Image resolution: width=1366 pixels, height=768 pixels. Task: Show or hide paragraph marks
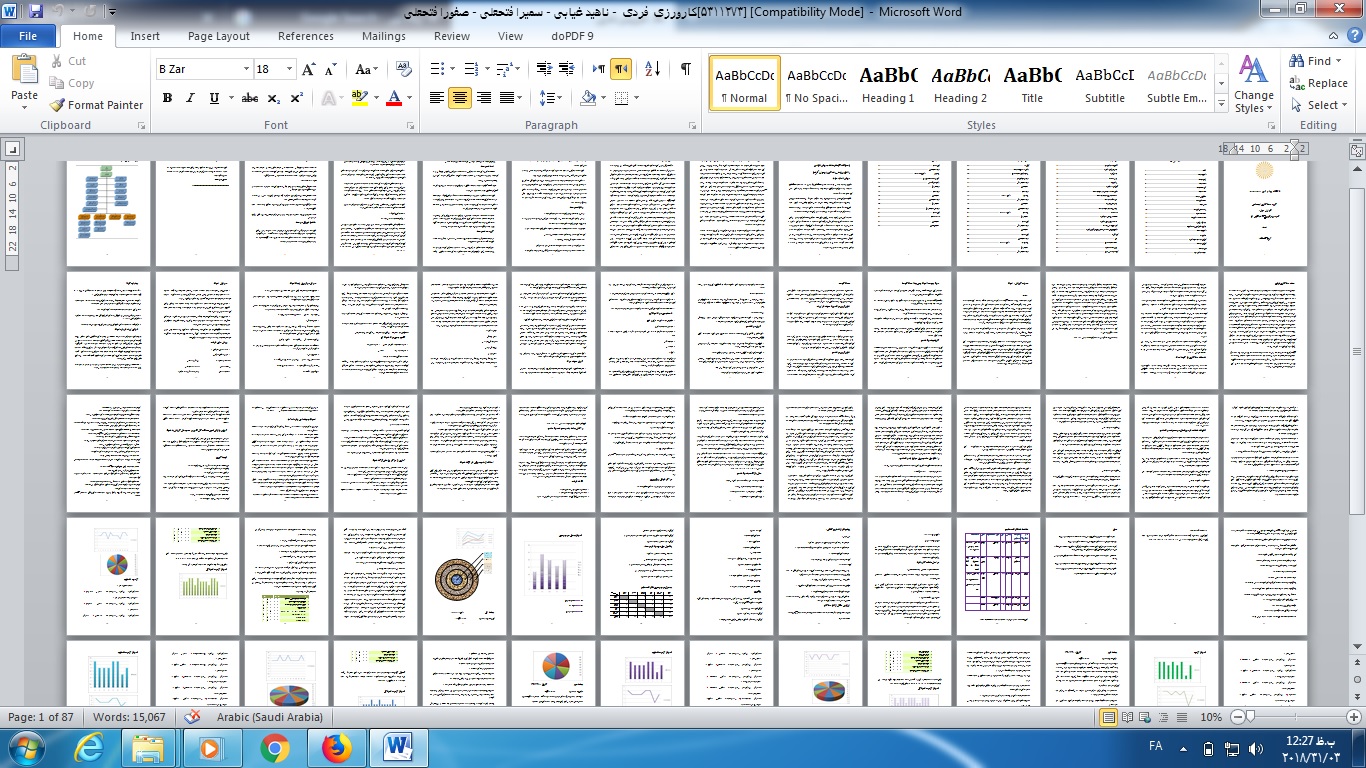point(685,69)
